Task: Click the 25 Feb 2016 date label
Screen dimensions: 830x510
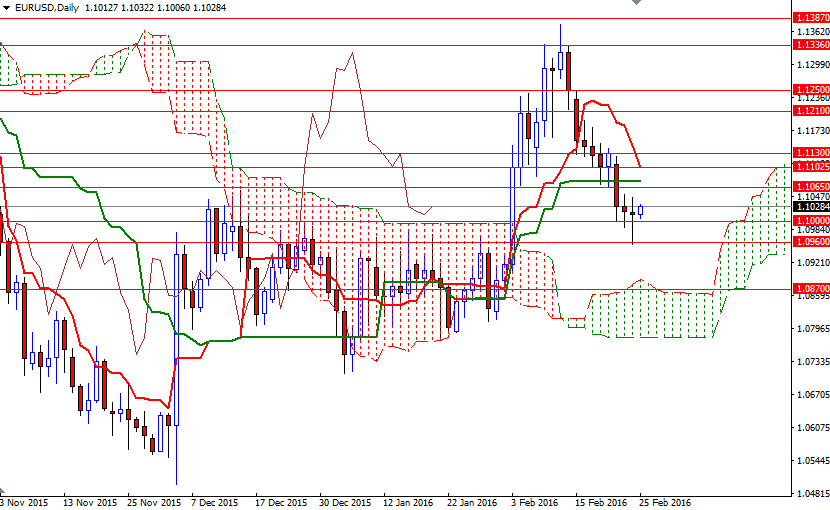Action: click(x=665, y=502)
